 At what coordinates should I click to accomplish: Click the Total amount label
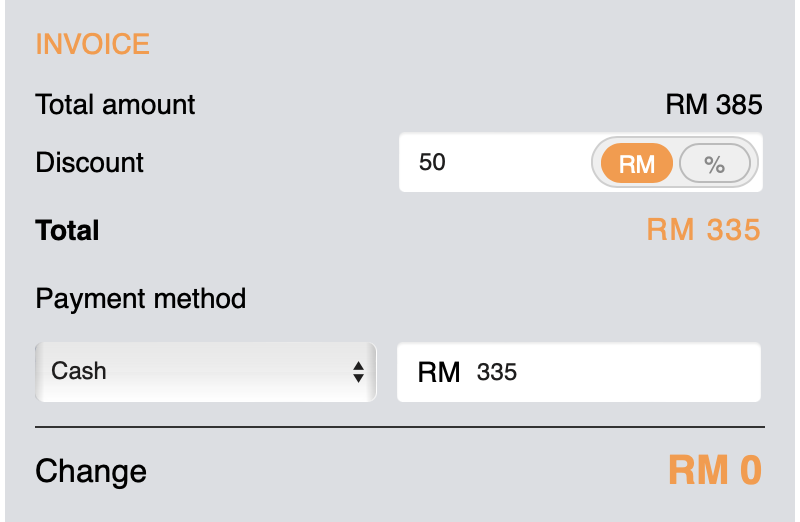point(115,104)
